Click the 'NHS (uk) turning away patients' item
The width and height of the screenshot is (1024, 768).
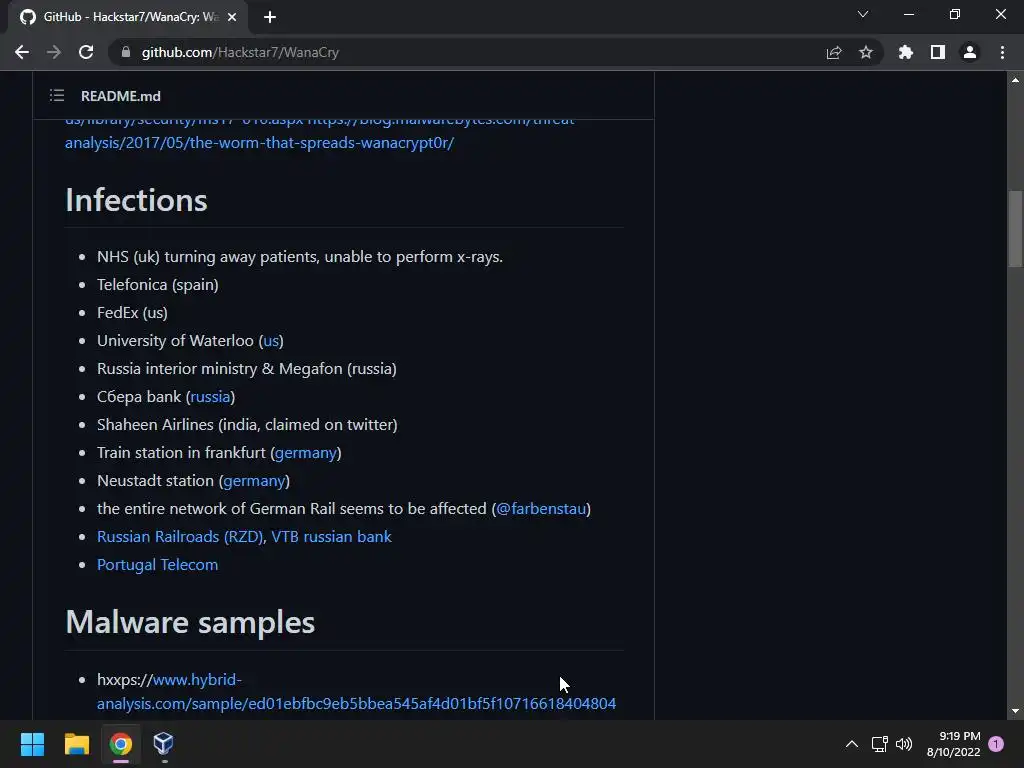[x=300, y=257]
